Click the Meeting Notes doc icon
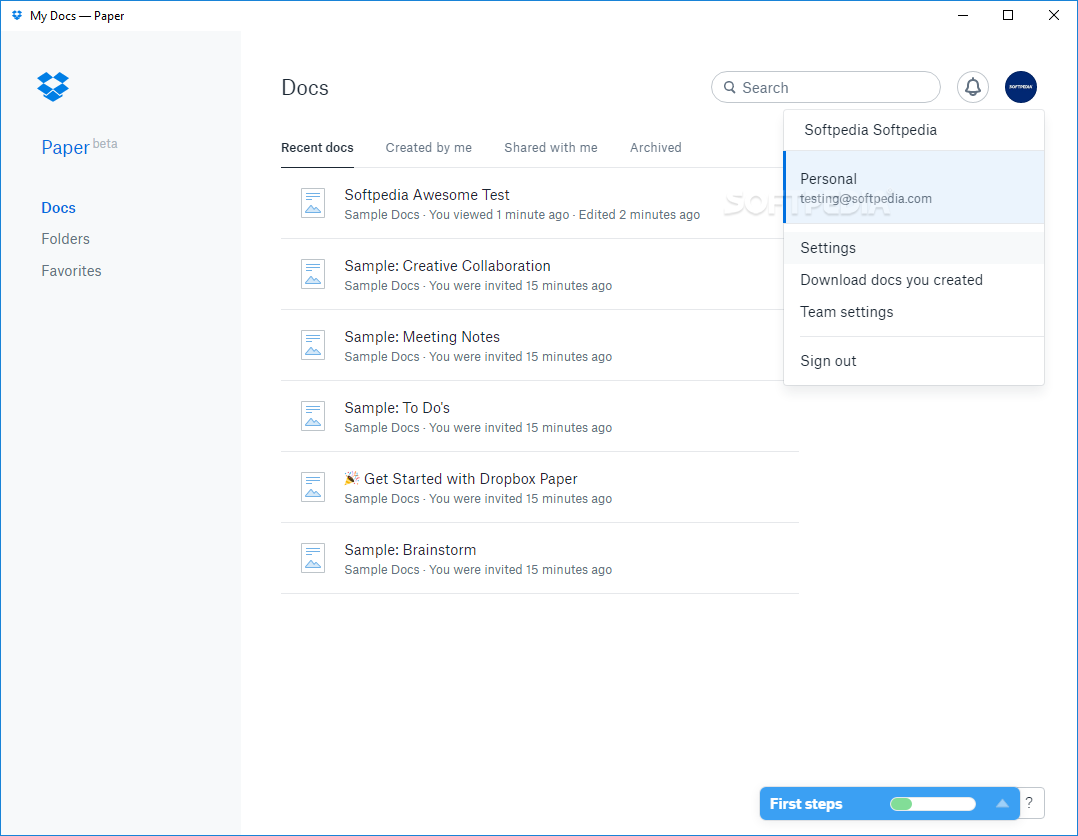 click(313, 345)
